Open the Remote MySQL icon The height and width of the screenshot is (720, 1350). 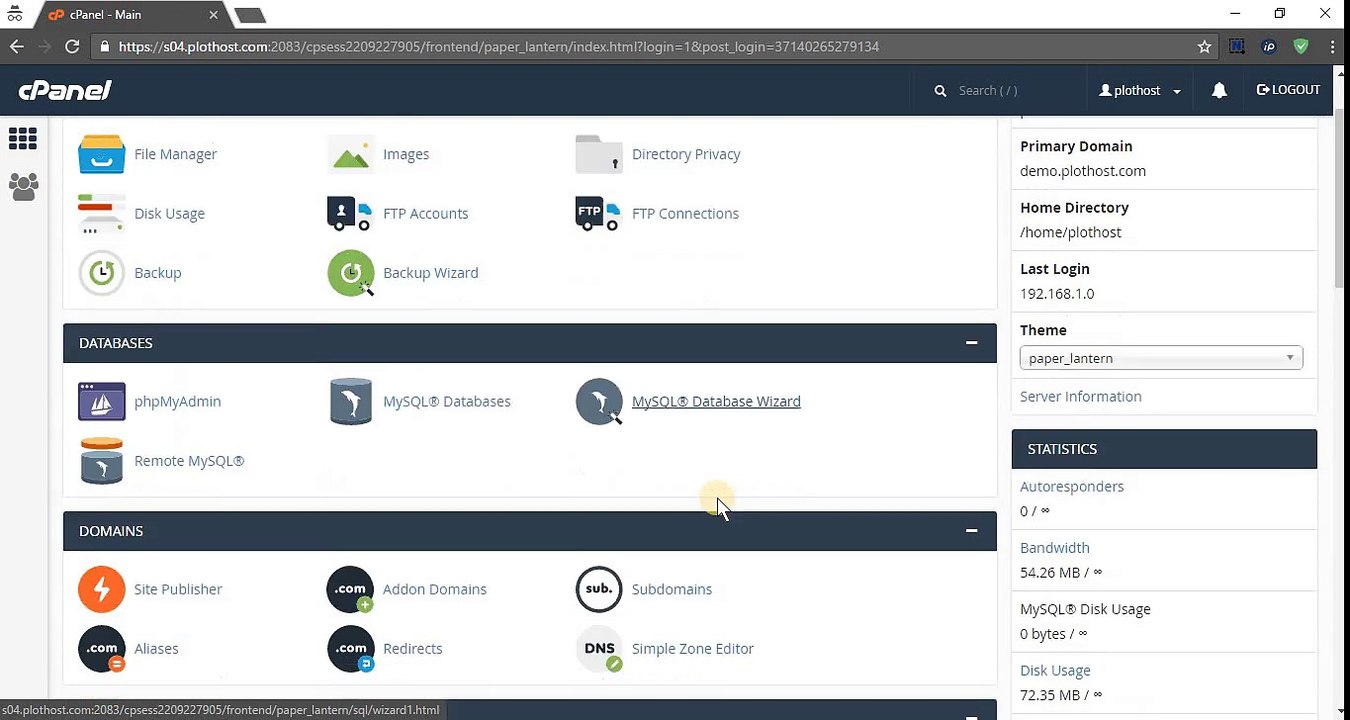101,461
